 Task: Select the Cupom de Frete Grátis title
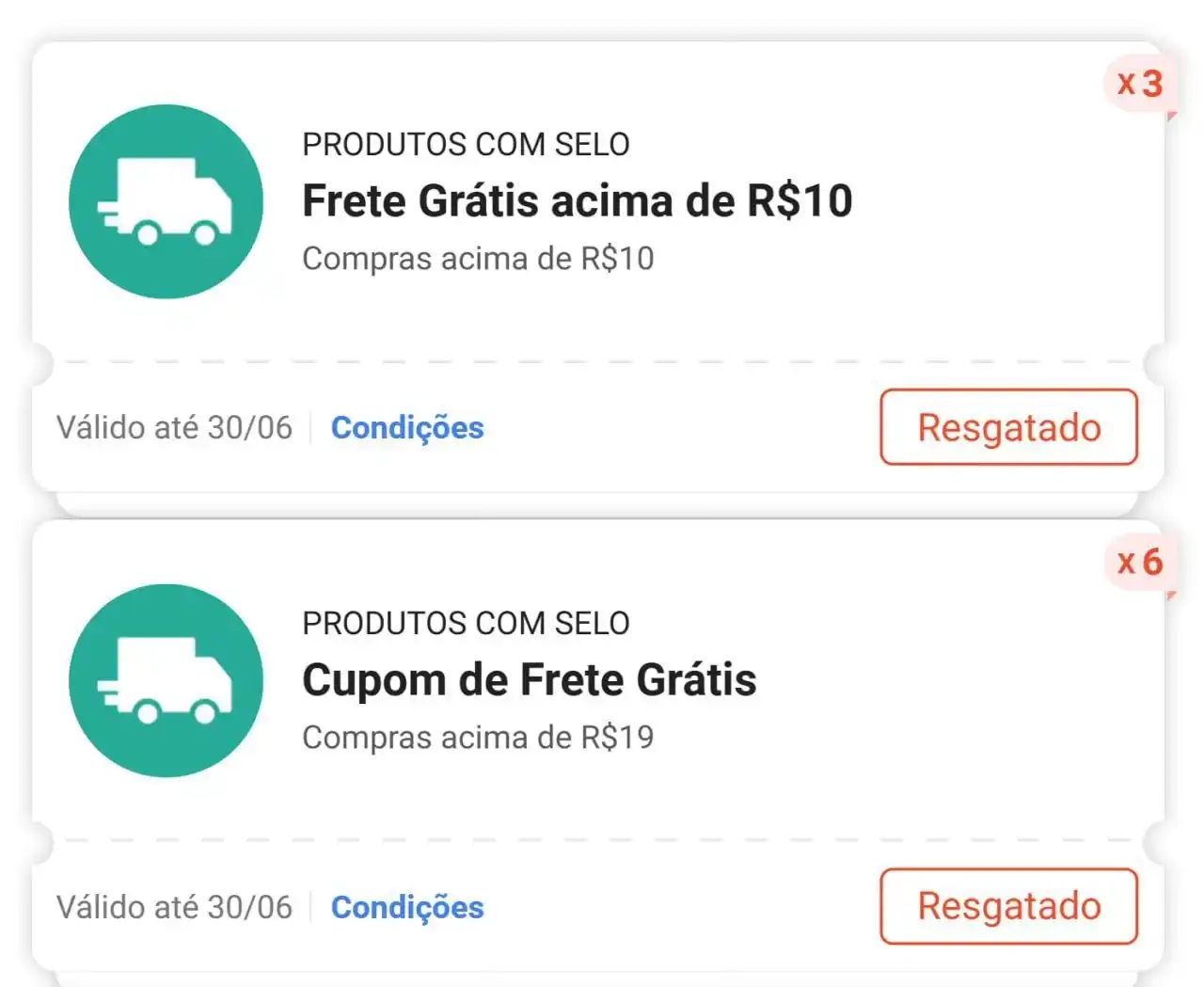pyautogui.click(x=530, y=679)
